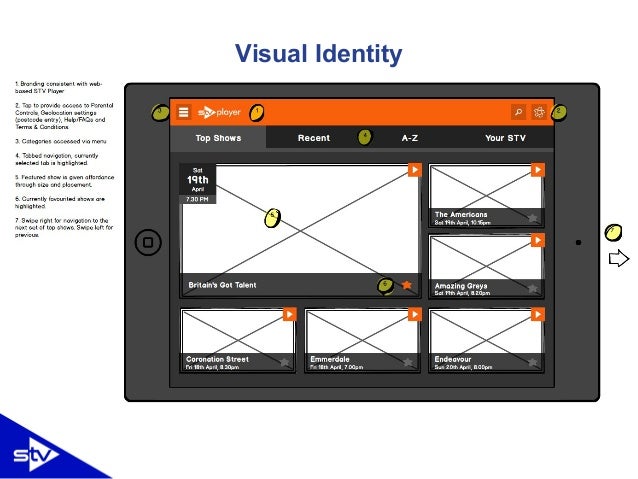Favourite Endeavour with star
This screenshot has height=479, width=638.
point(533,362)
